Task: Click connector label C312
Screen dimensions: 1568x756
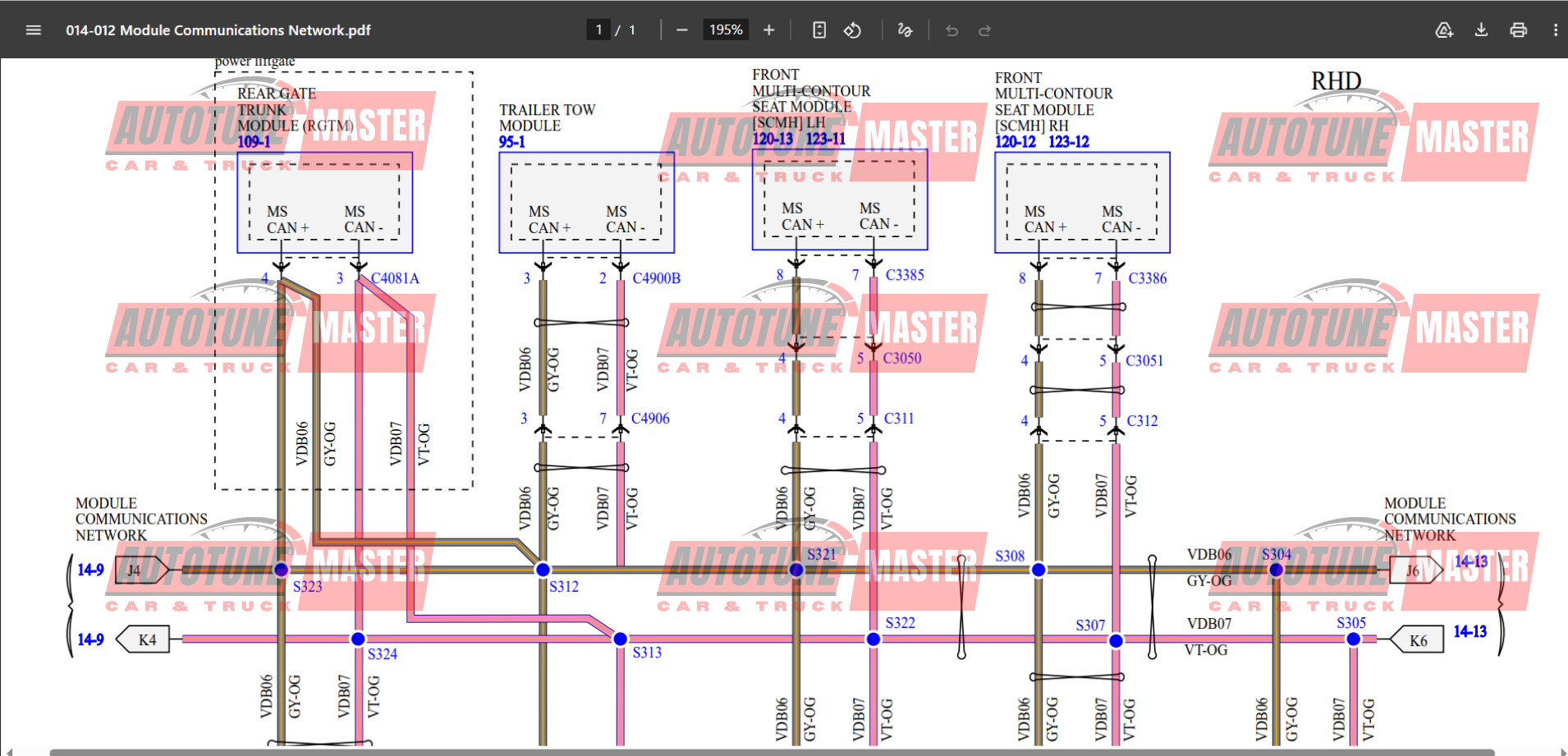Action: (x=1142, y=421)
